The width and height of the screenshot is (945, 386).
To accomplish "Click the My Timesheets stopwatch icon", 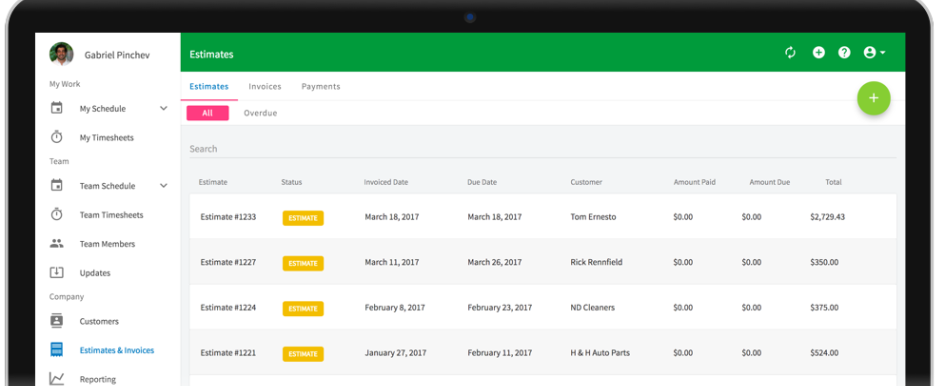I will 57,137.
